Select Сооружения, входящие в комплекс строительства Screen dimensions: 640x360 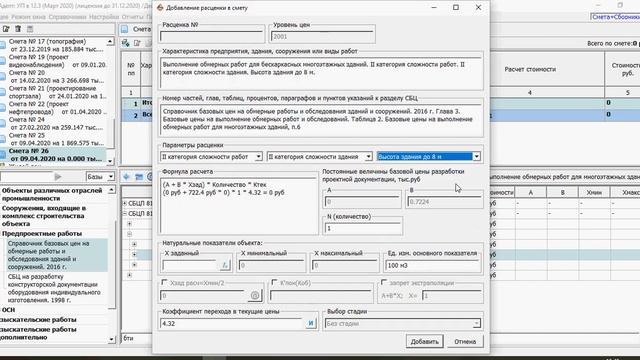coord(44,216)
